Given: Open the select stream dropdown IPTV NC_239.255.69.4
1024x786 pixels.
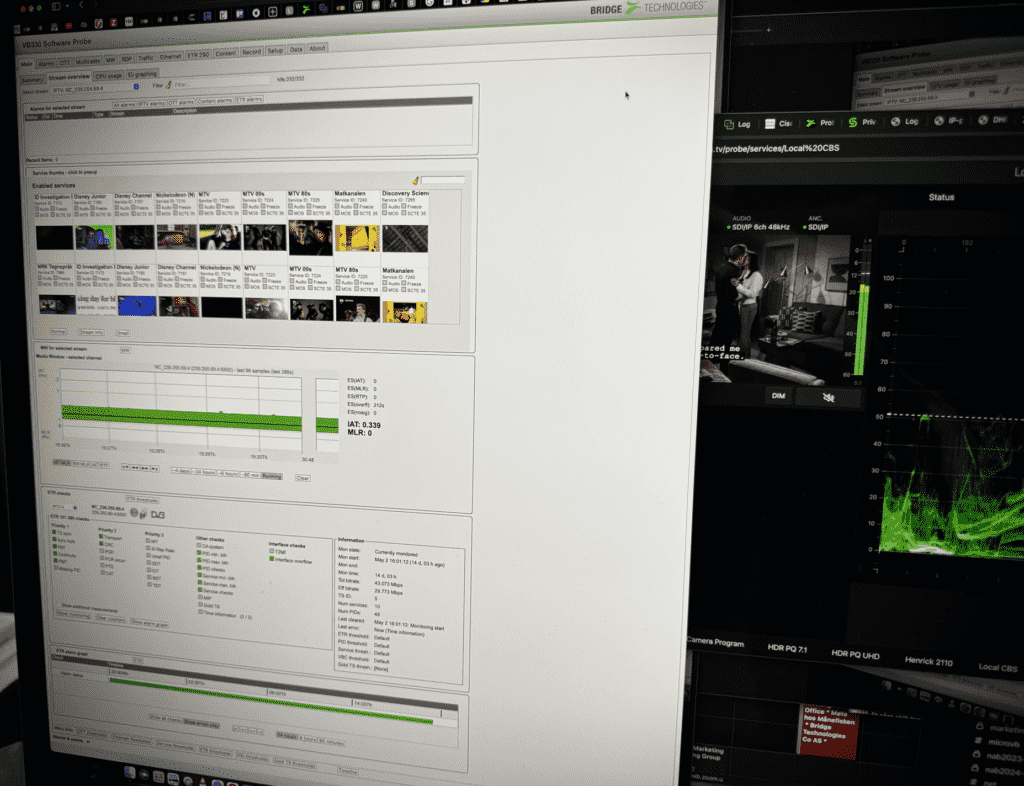Looking at the screenshot, I should coord(95,87).
